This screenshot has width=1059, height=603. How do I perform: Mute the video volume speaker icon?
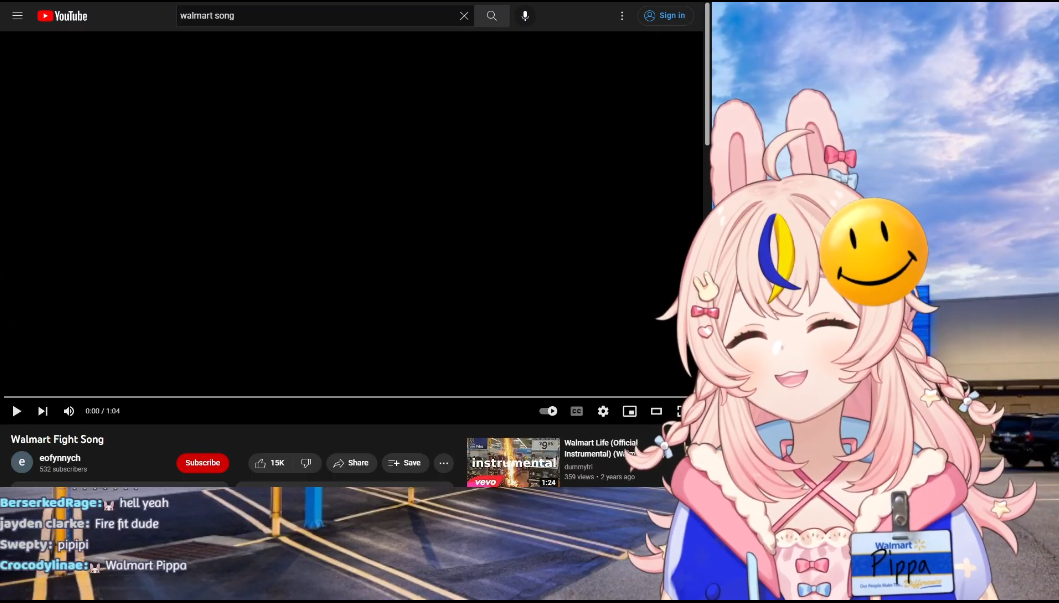[69, 411]
